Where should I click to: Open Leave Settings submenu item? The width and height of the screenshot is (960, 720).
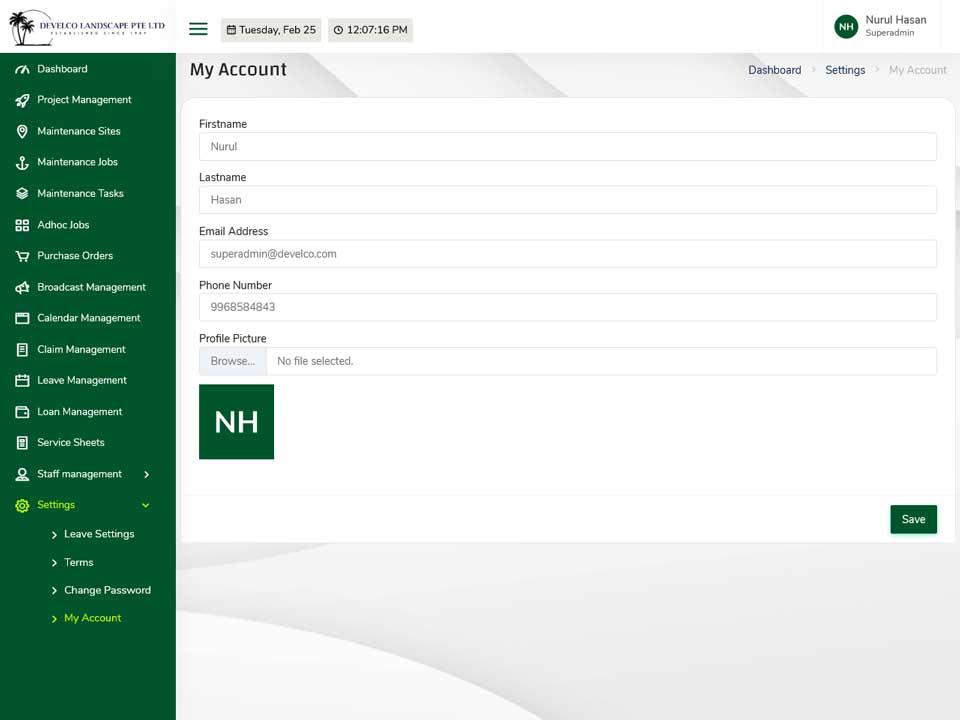[99, 534]
